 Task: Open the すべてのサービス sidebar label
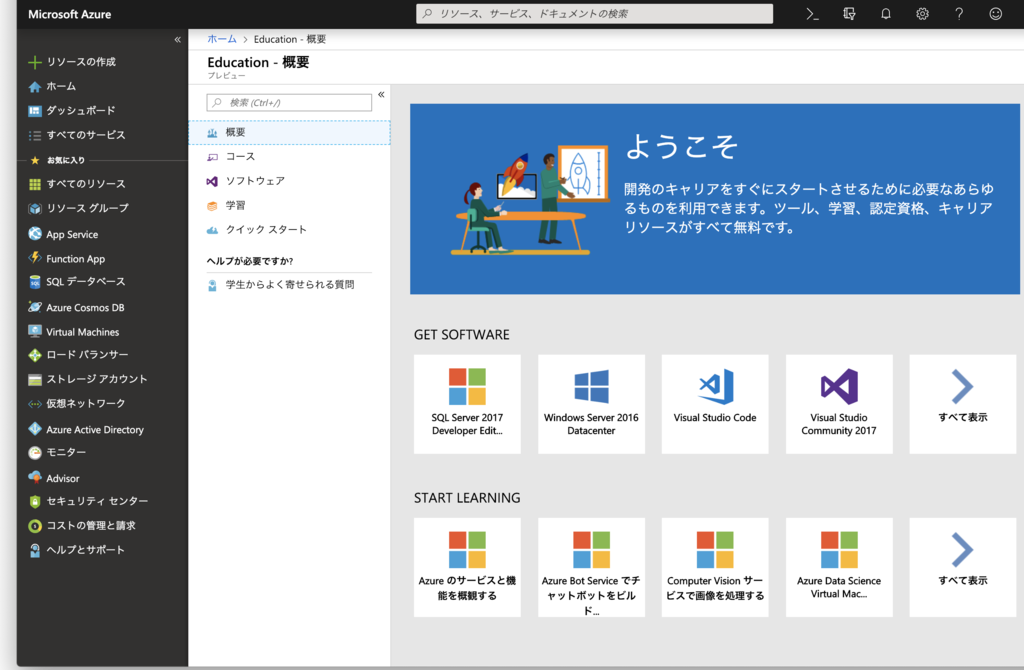coord(86,135)
